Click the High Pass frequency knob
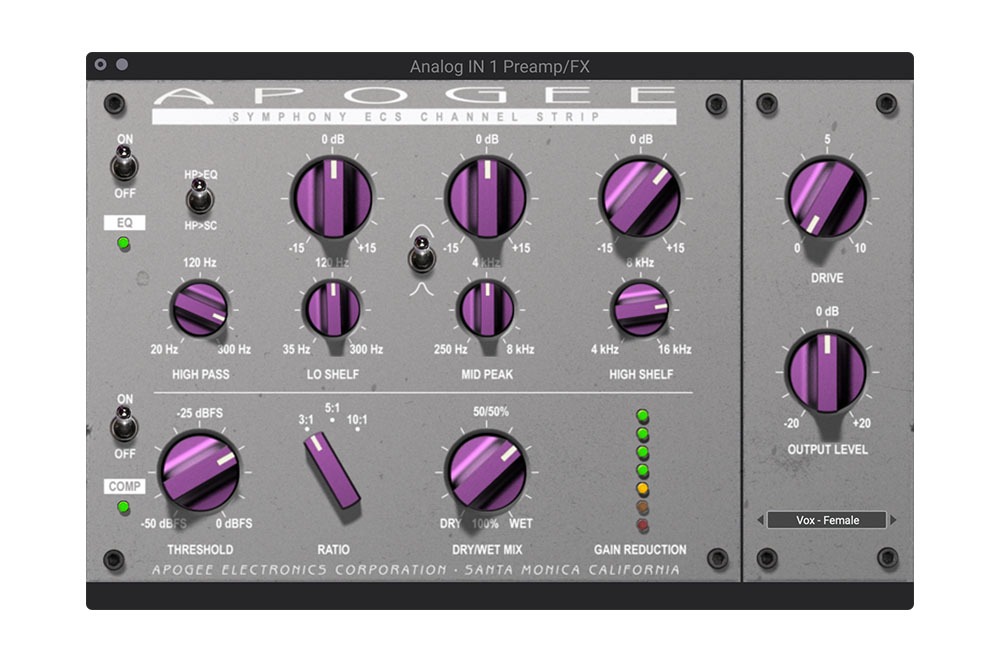This screenshot has width=1000, height=667. point(200,309)
